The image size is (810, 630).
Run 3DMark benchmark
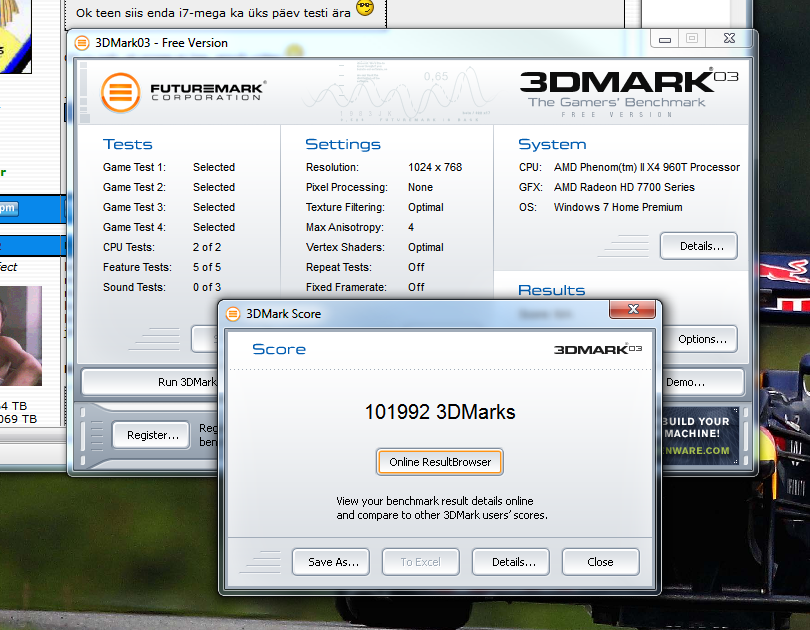tap(150, 382)
